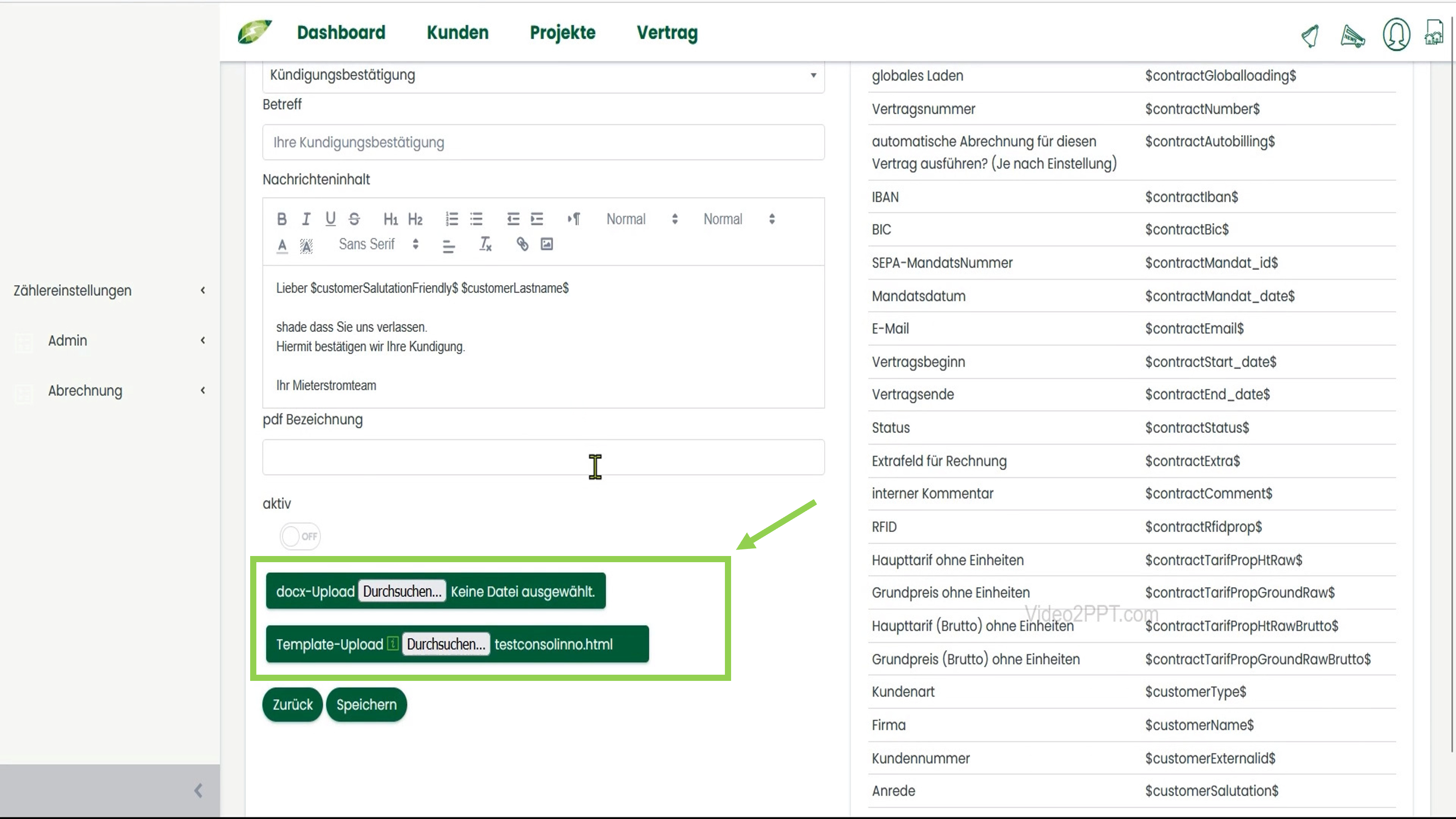This screenshot has width=1456, height=819.
Task: Switch on the aktiv toggle
Action: pyautogui.click(x=300, y=537)
